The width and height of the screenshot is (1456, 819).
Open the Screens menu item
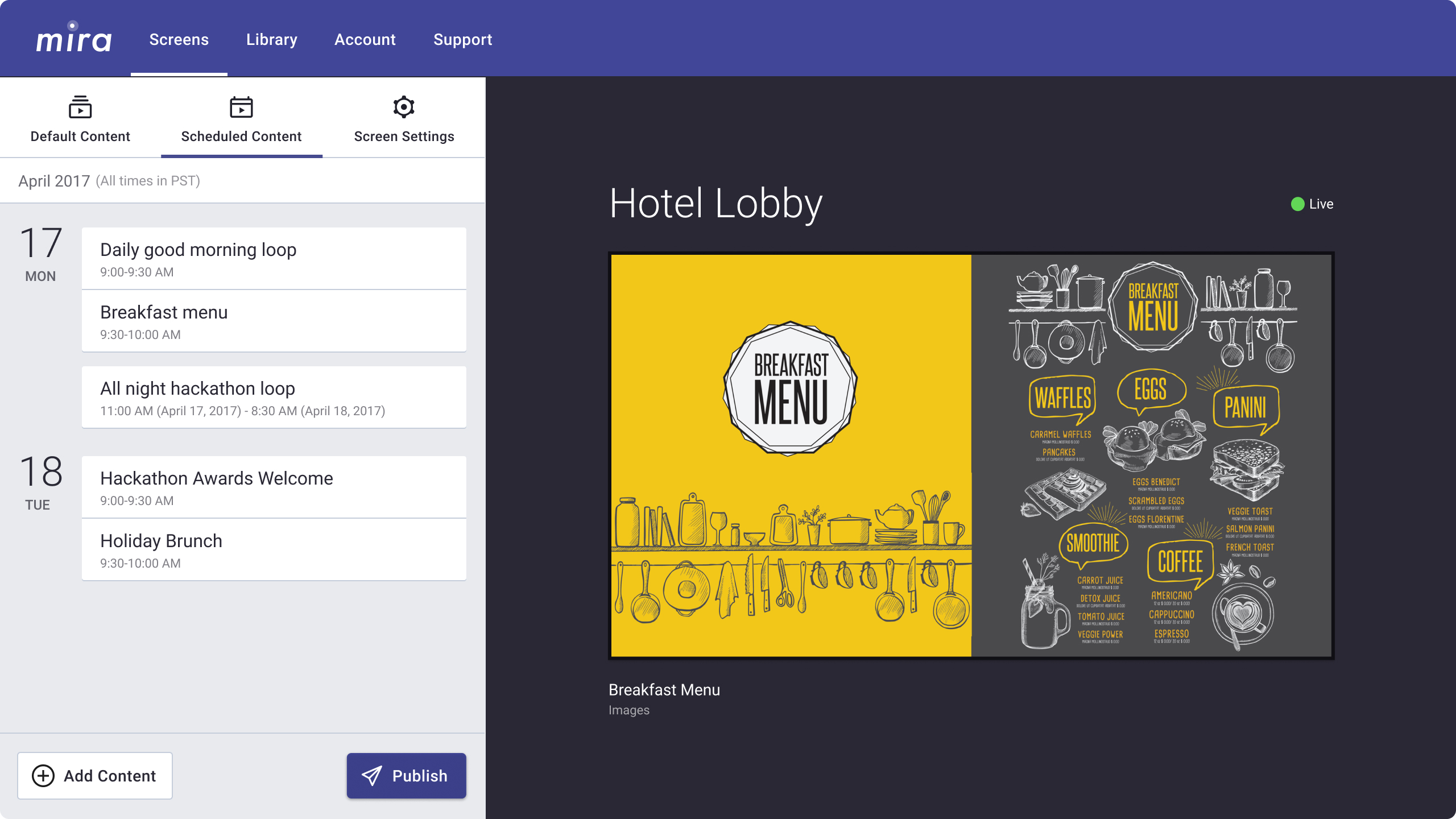coord(179,40)
